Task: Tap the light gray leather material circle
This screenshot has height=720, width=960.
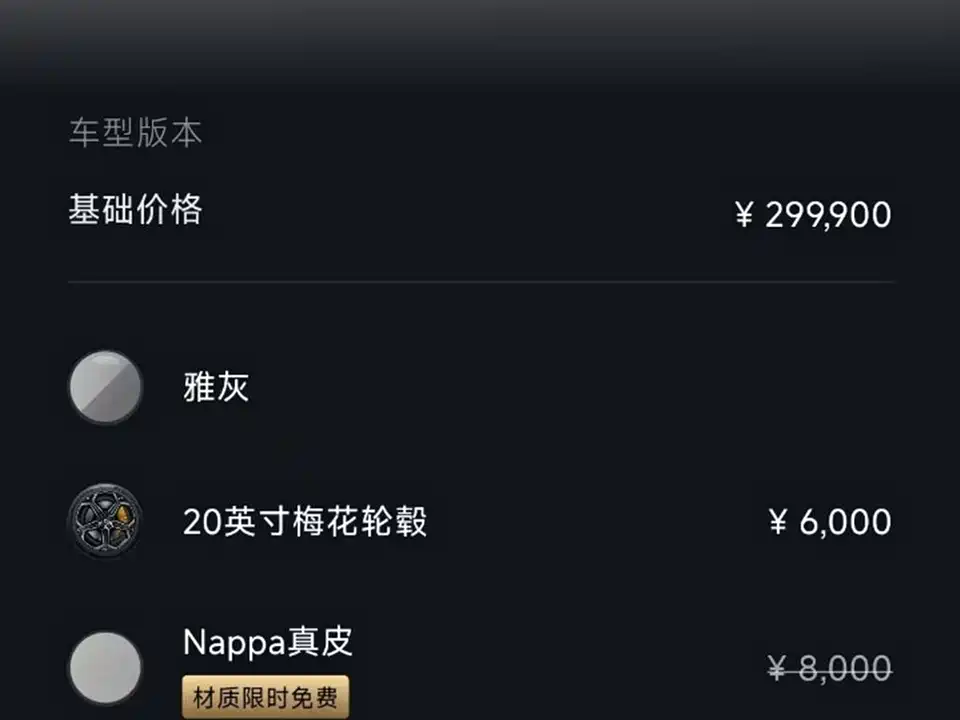Action: coord(105,667)
